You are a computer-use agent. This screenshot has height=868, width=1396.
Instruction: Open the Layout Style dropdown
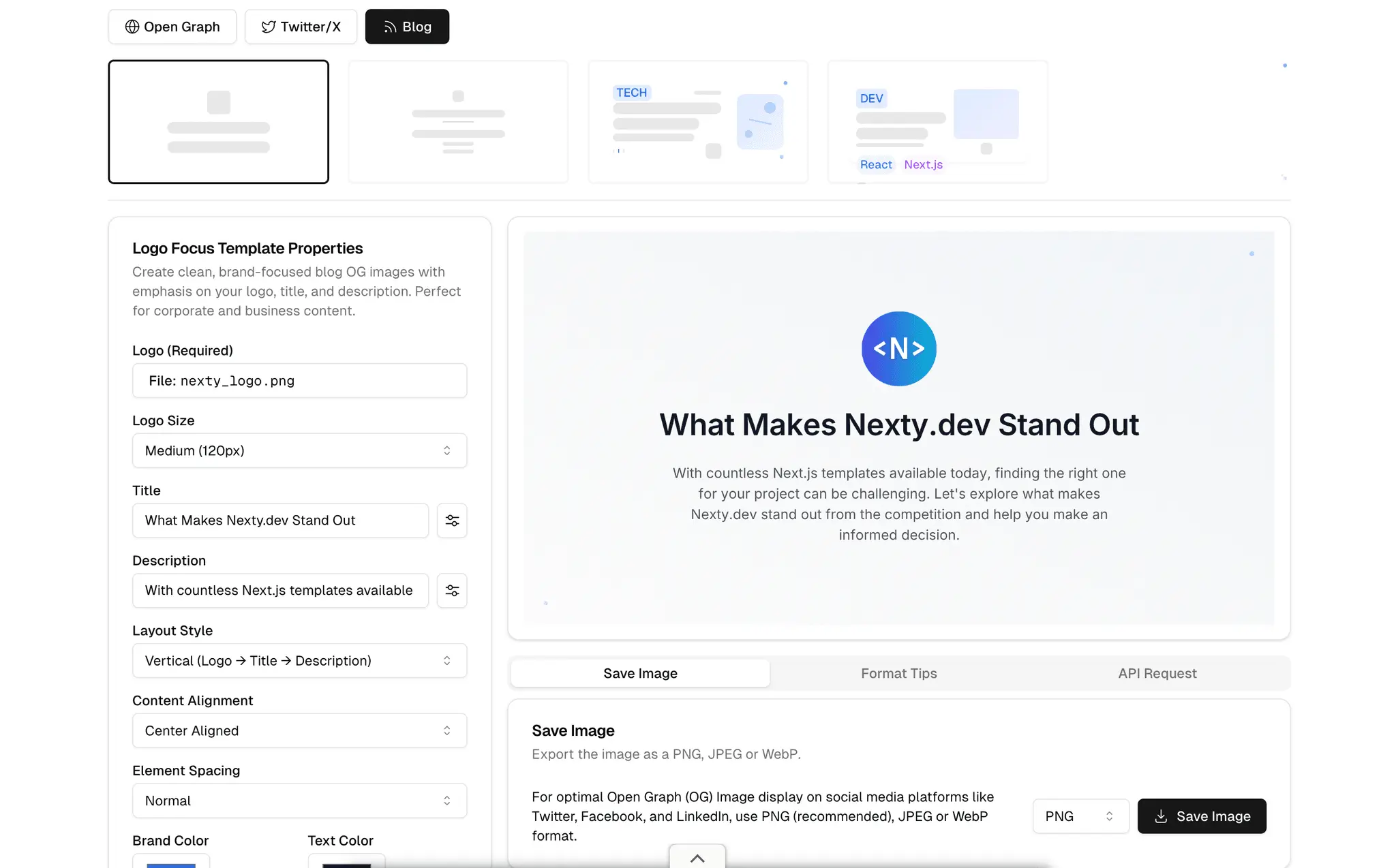pos(299,661)
